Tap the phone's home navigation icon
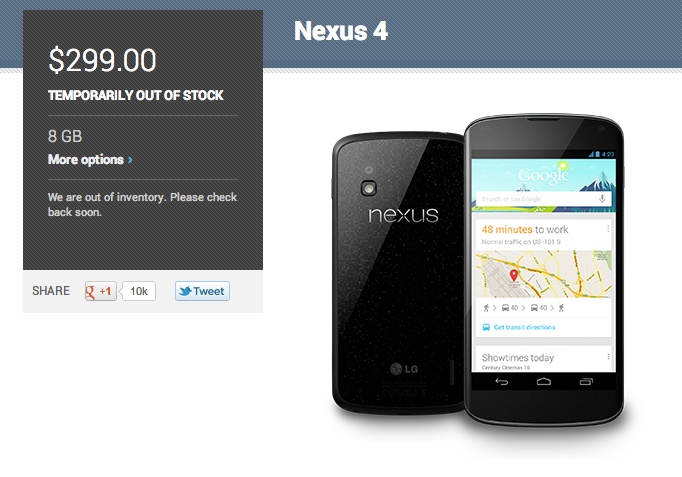682x477 pixels. (x=544, y=382)
